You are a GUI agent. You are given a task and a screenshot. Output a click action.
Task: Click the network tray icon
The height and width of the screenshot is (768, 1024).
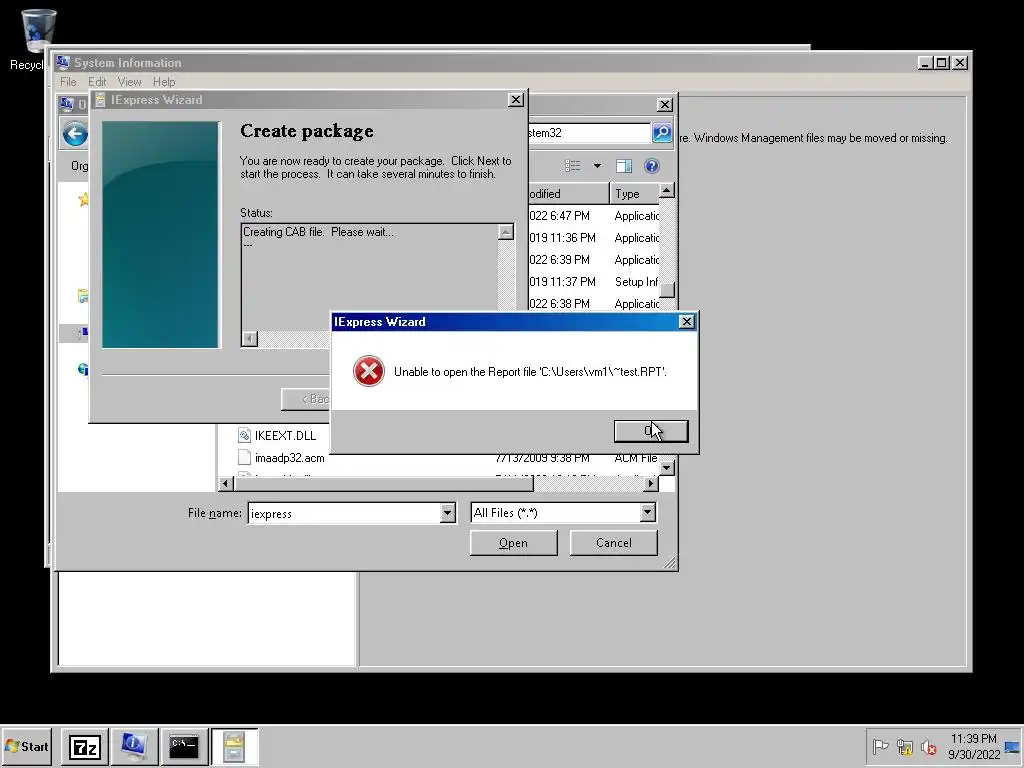pyautogui.click(x=904, y=746)
